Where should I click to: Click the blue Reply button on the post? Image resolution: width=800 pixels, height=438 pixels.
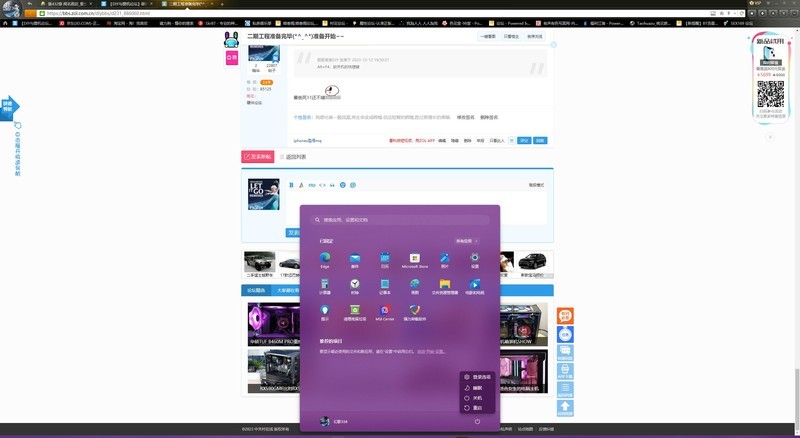click(x=540, y=140)
